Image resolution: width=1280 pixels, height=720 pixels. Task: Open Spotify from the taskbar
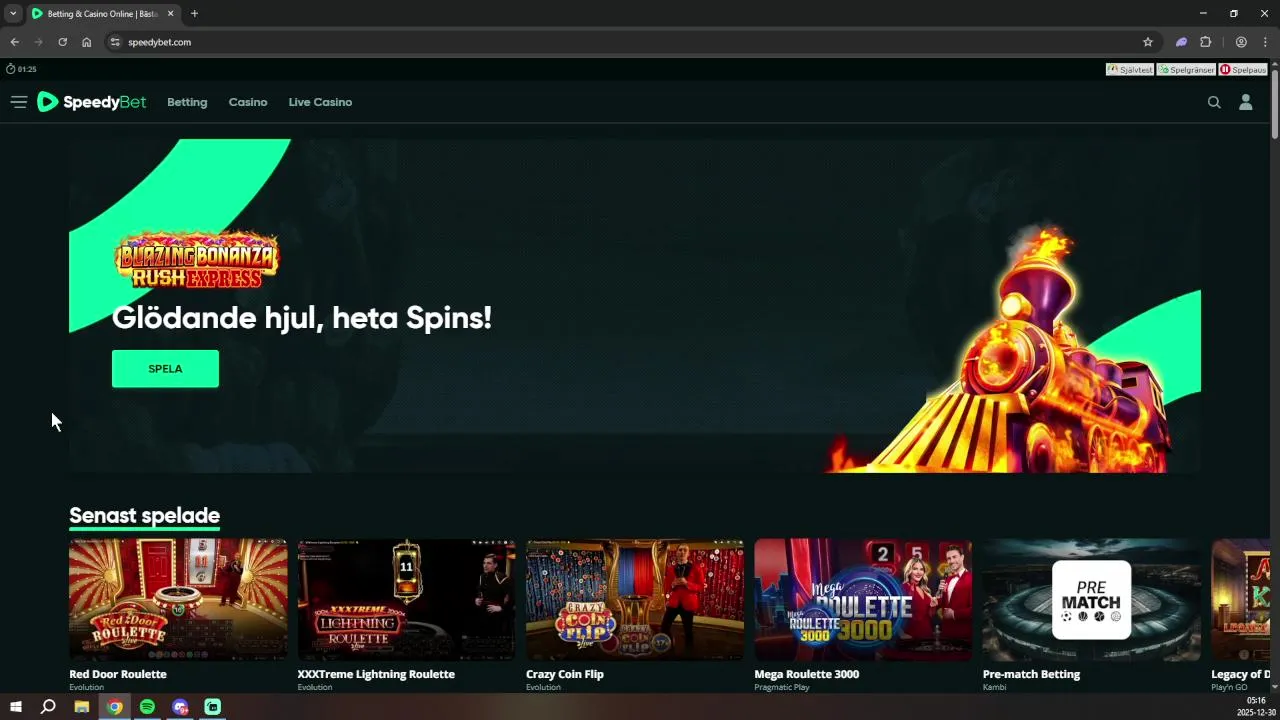click(x=147, y=707)
